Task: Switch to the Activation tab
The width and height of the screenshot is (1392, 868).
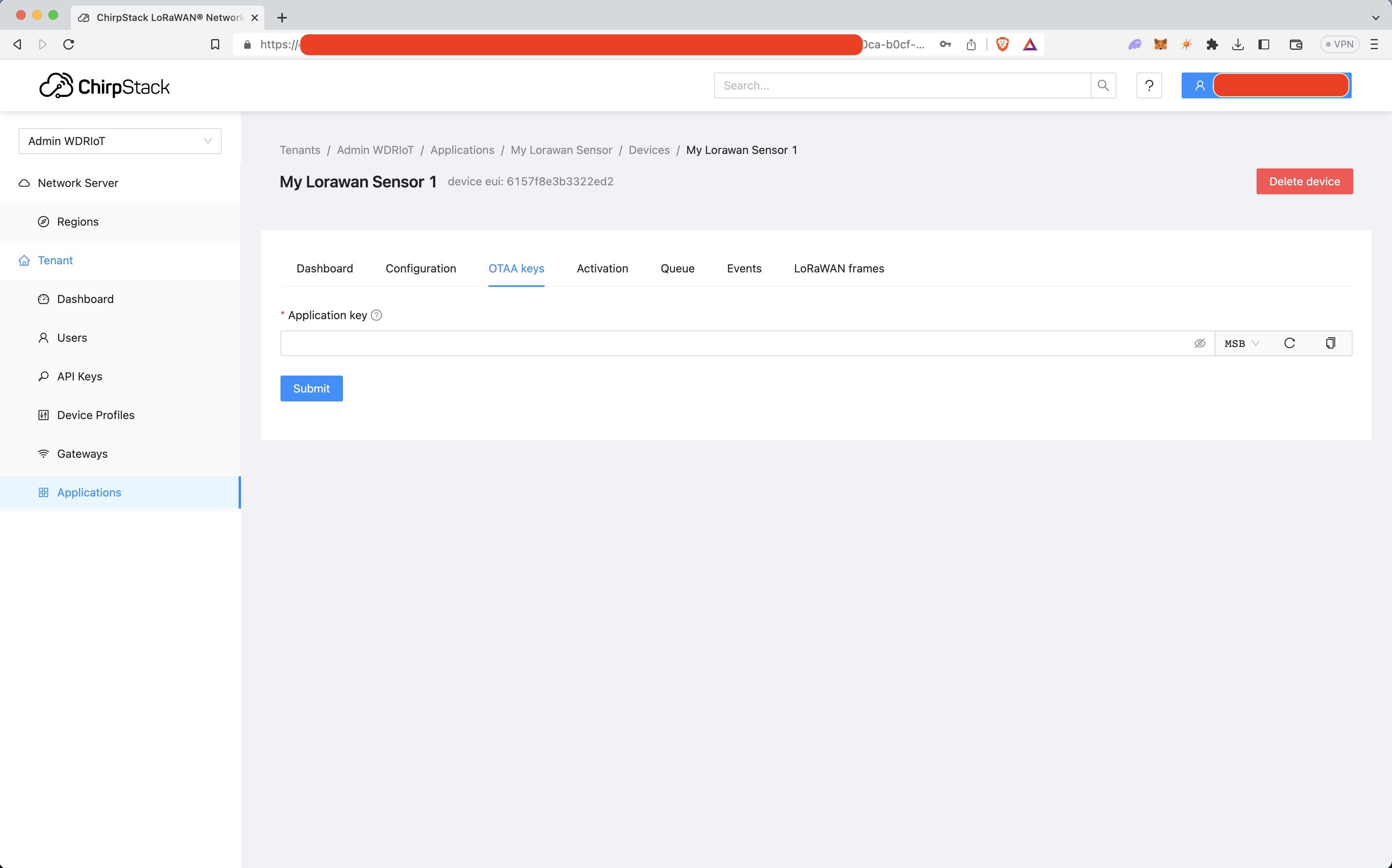Action: click(x=602, y=269)
